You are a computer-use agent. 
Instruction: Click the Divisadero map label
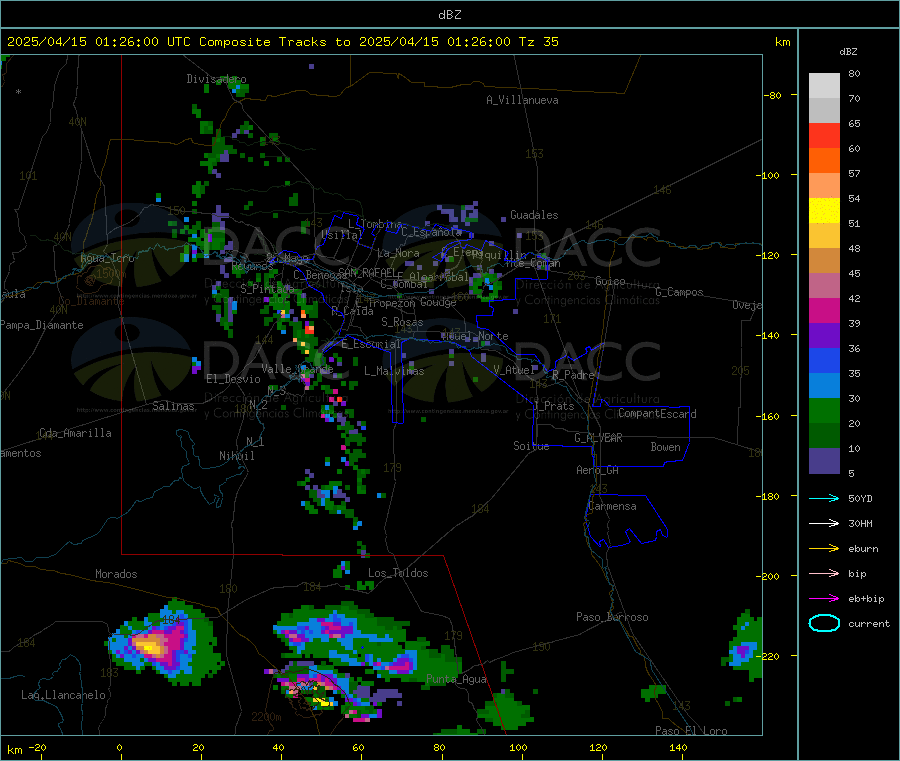216,79
